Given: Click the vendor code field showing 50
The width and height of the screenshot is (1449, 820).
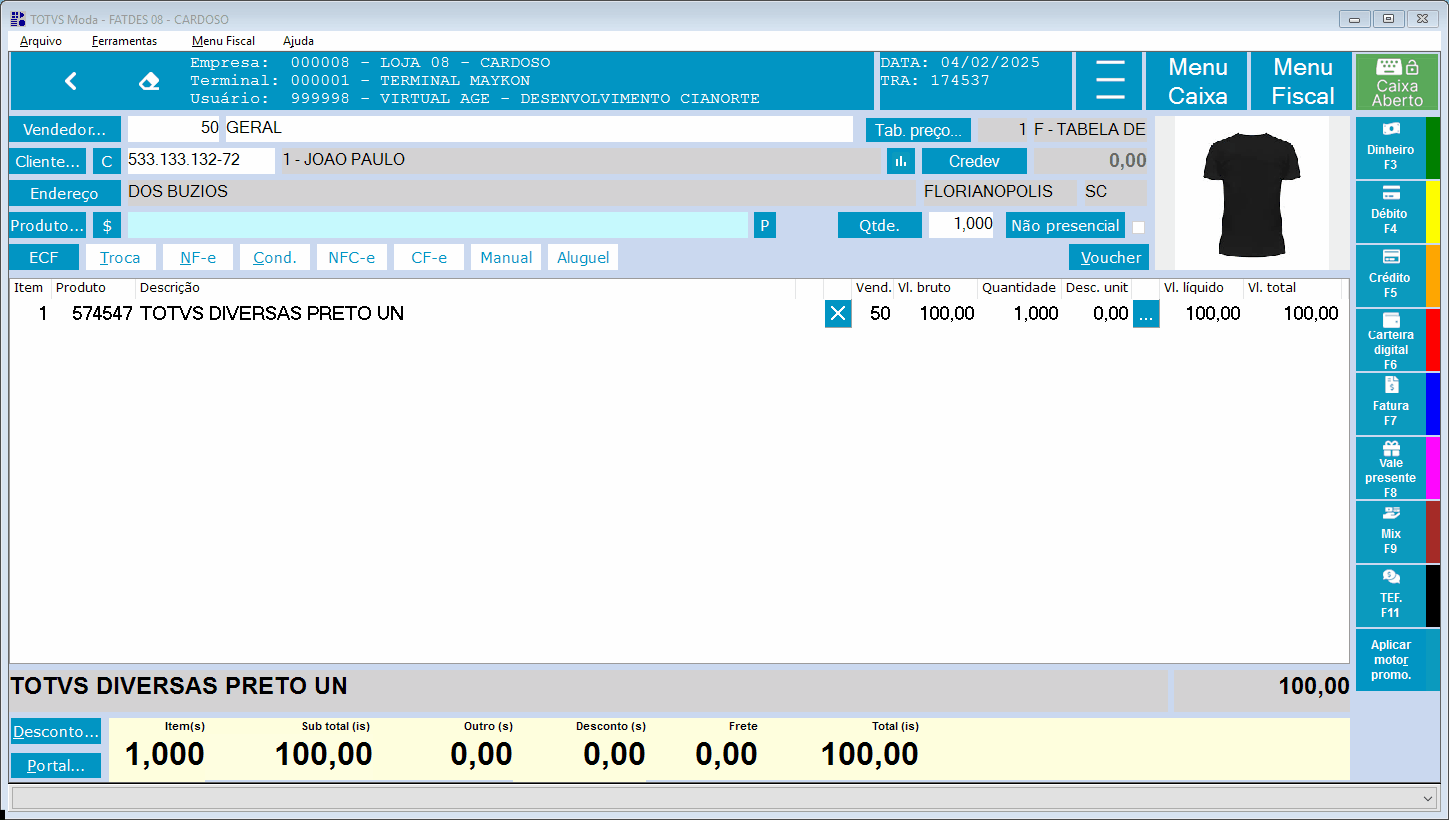Looking at the screenshot, I should click(x=175, y=129).
